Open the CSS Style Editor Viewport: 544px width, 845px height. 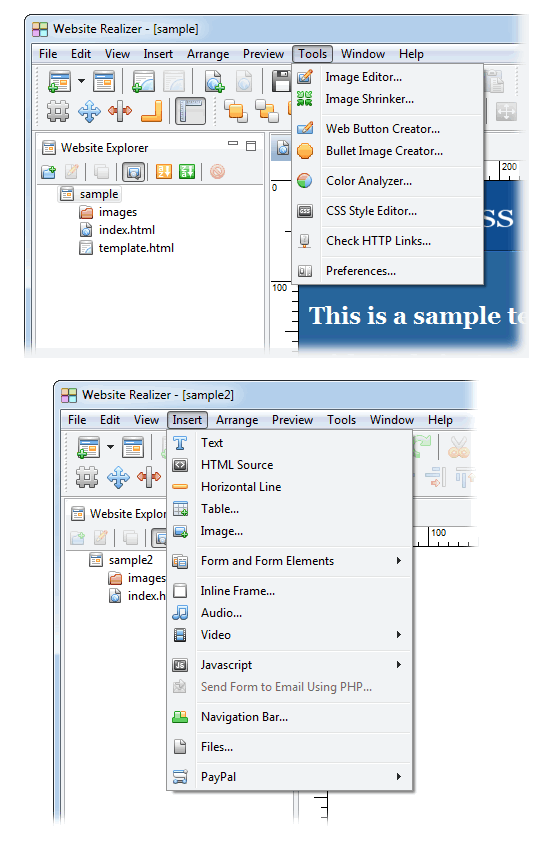tap(371, 211)
